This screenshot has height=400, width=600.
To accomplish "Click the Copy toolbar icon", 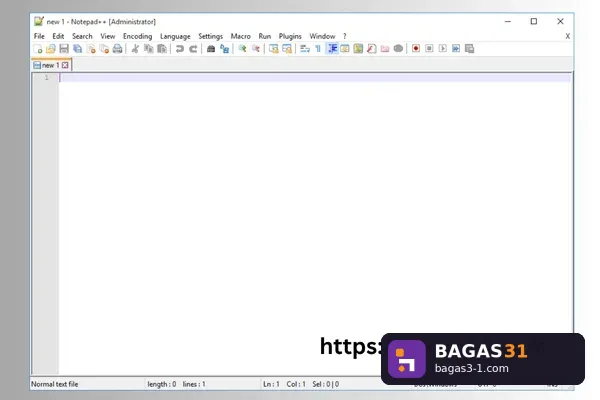I will pyautogui.click(x=148, y=49).
